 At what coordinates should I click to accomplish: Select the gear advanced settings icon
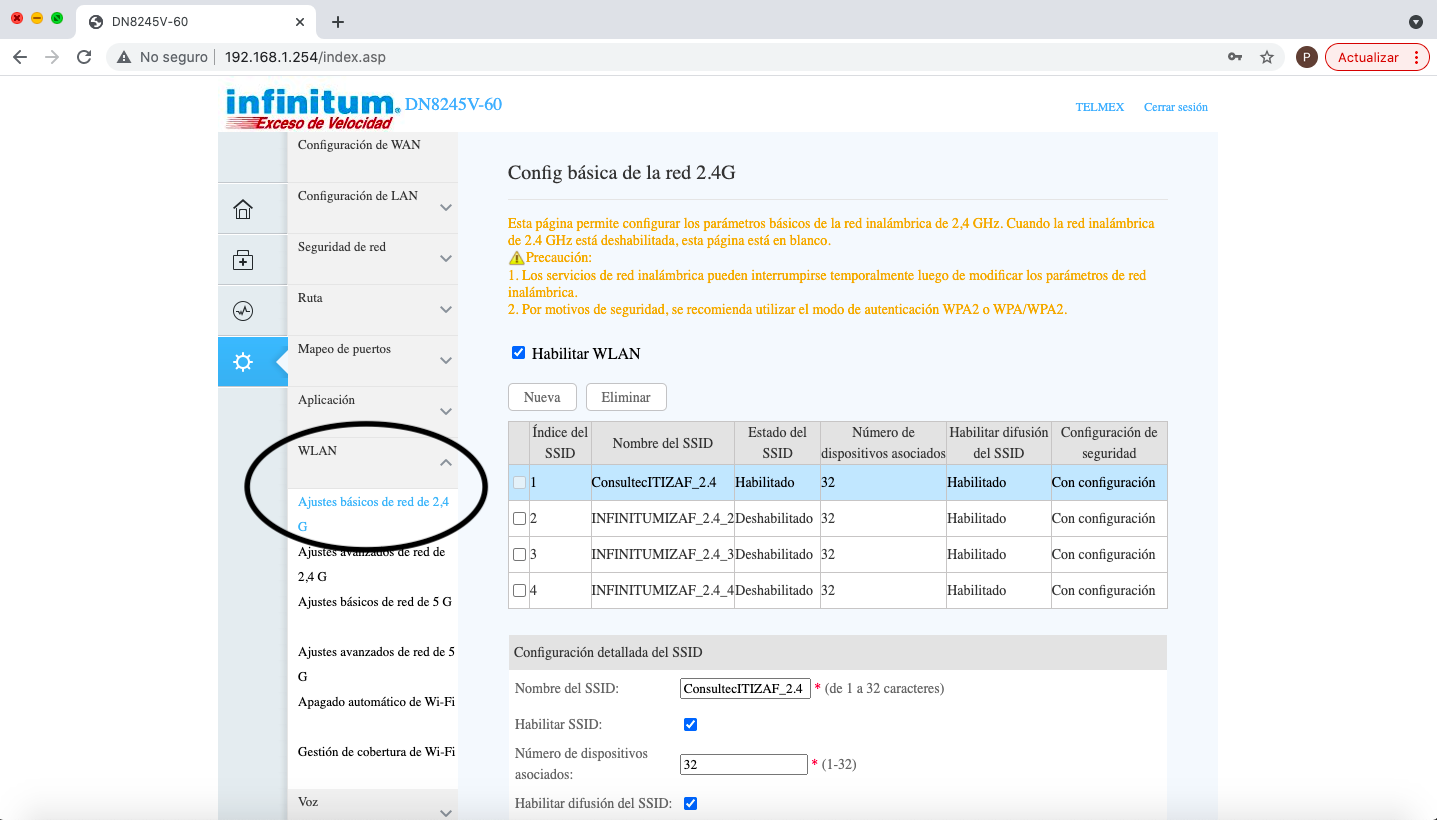click(243, 362)
